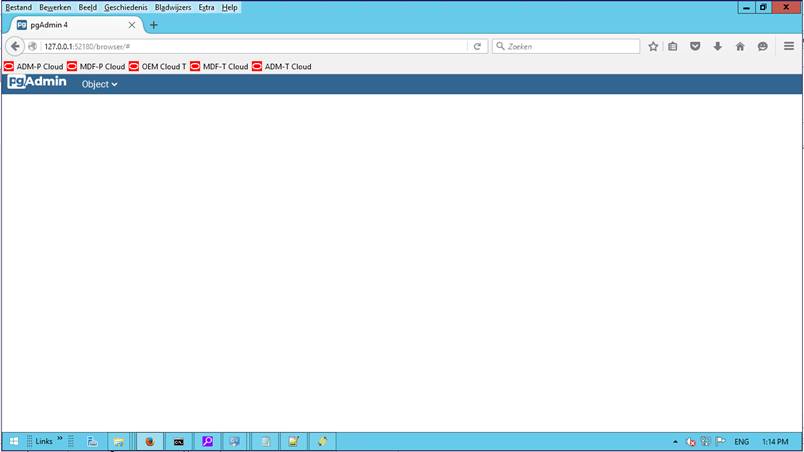
Task: Open the Geschiedenis menu
Action: click(126, 7)
